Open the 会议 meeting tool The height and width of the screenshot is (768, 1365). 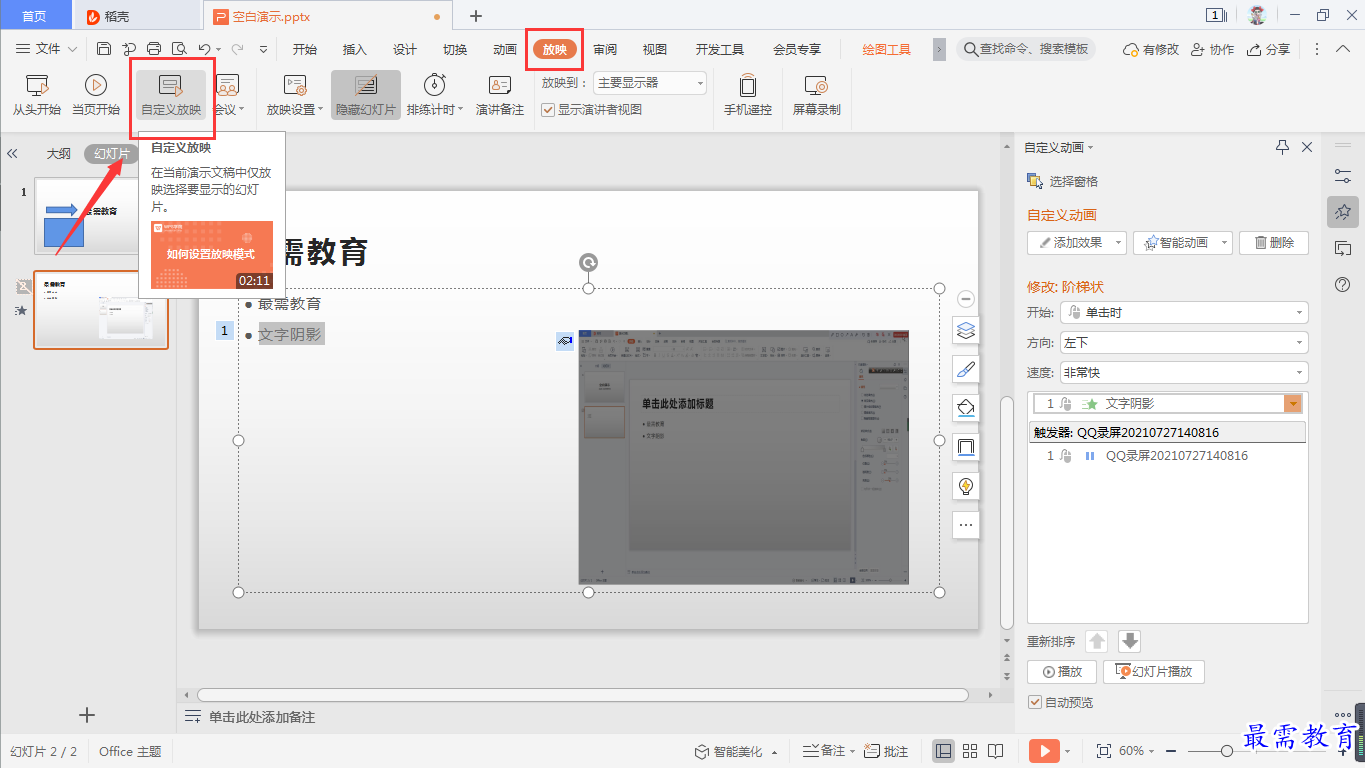pyautogui.click(x=228, y=95)
